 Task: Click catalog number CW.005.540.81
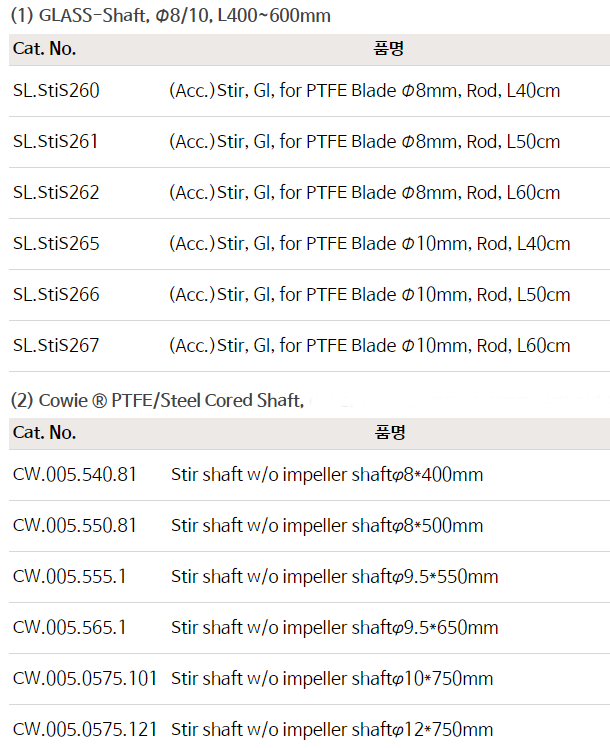pyautogui.click(x=75, y=475)
